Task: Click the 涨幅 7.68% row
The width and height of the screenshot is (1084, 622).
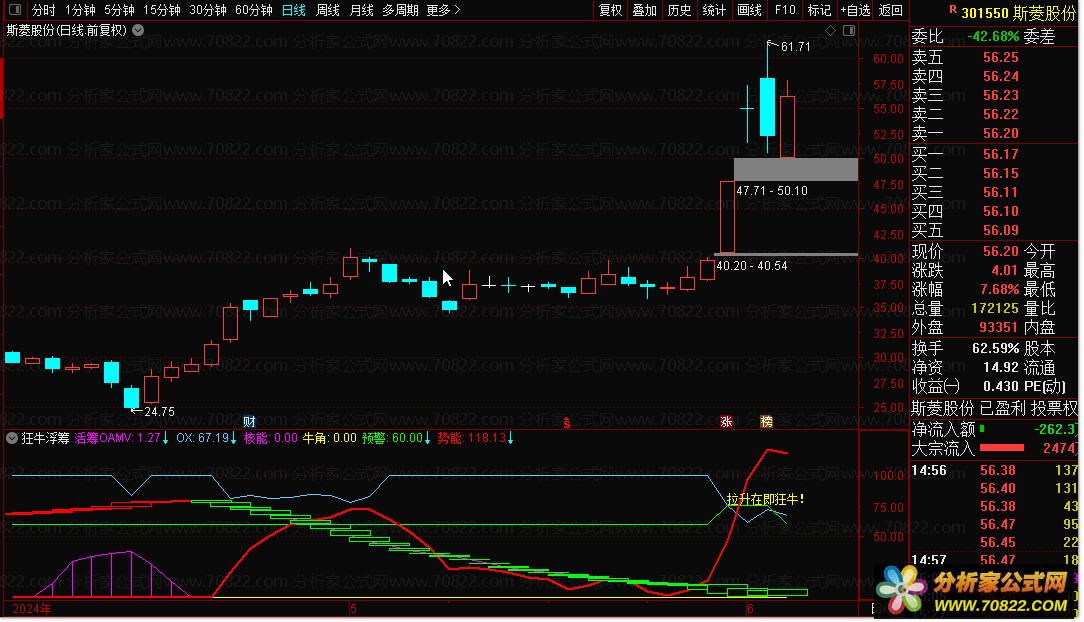Action: (966, 289)
